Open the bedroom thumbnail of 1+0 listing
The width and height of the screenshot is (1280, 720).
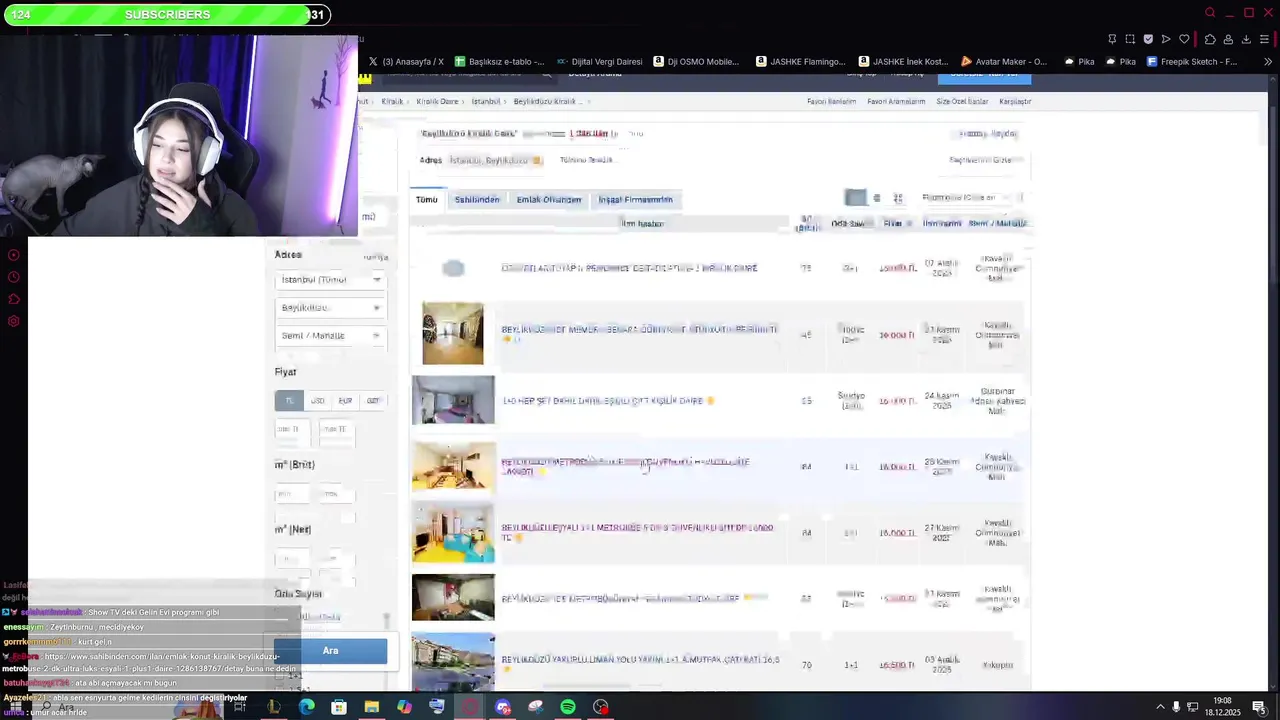click(453, 400)
